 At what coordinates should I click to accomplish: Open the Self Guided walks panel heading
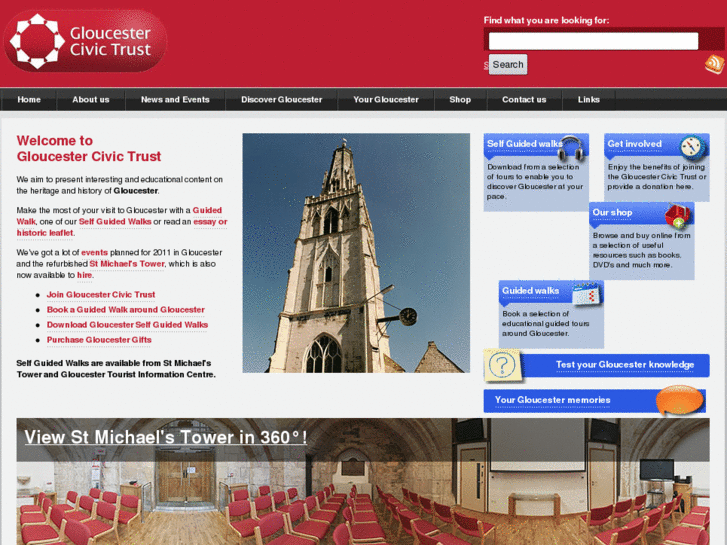coord(524,144)
